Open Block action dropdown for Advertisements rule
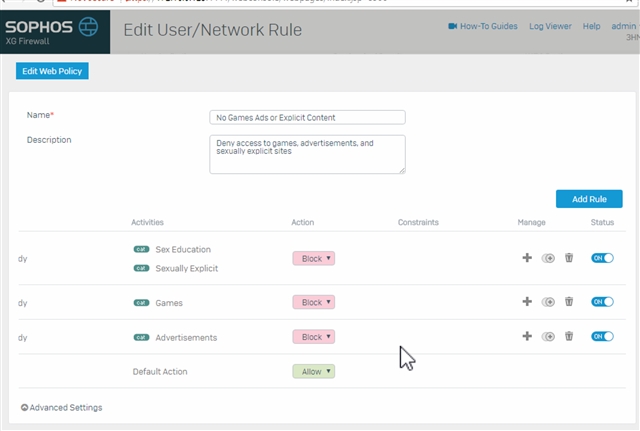 313,337
